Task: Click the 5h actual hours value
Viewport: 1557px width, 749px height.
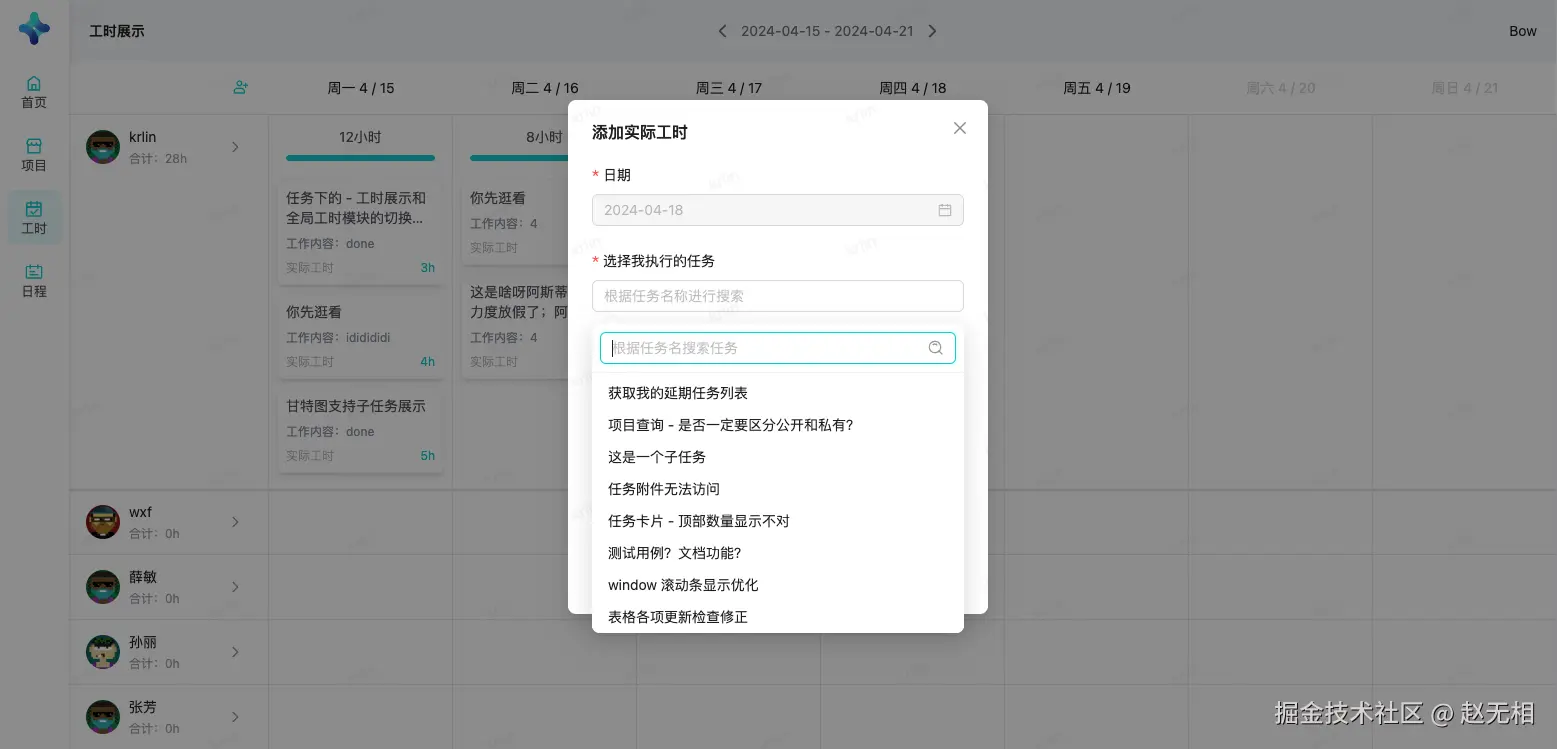Action: (428, 456)
